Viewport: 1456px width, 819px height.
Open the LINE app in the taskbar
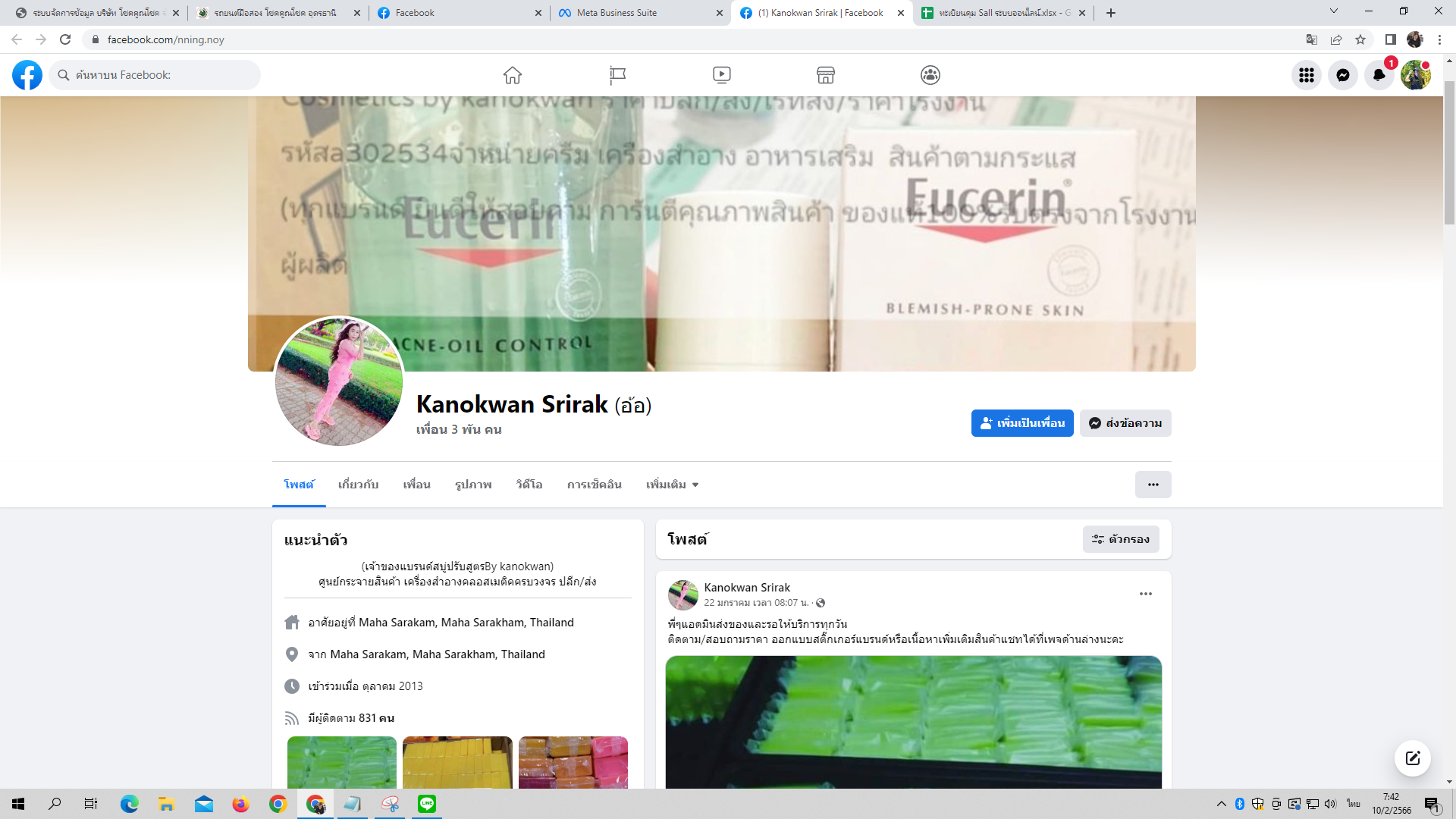(x=427, y=804)
